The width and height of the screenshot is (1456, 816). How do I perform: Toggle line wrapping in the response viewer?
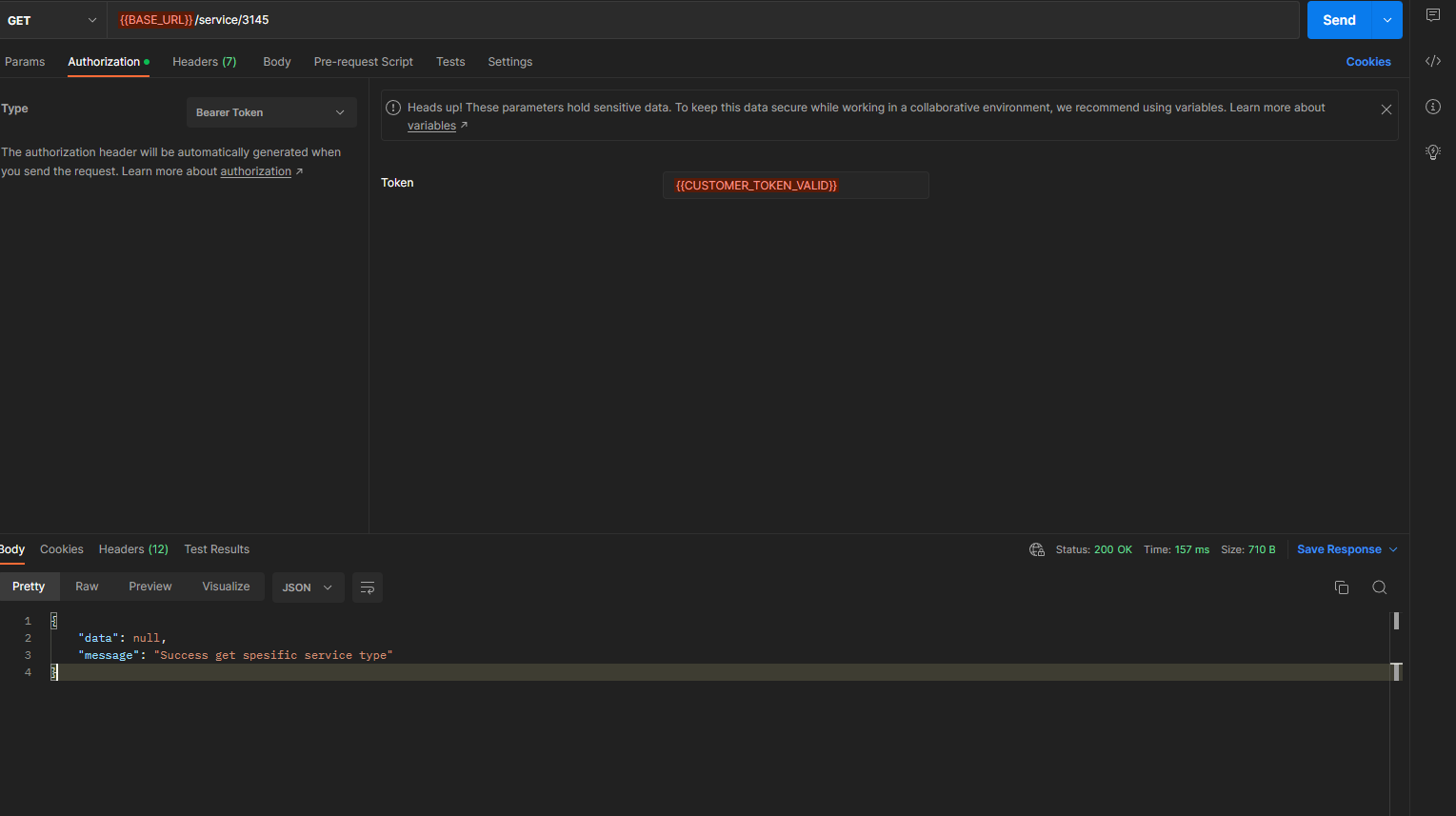(x=368, y=587)
